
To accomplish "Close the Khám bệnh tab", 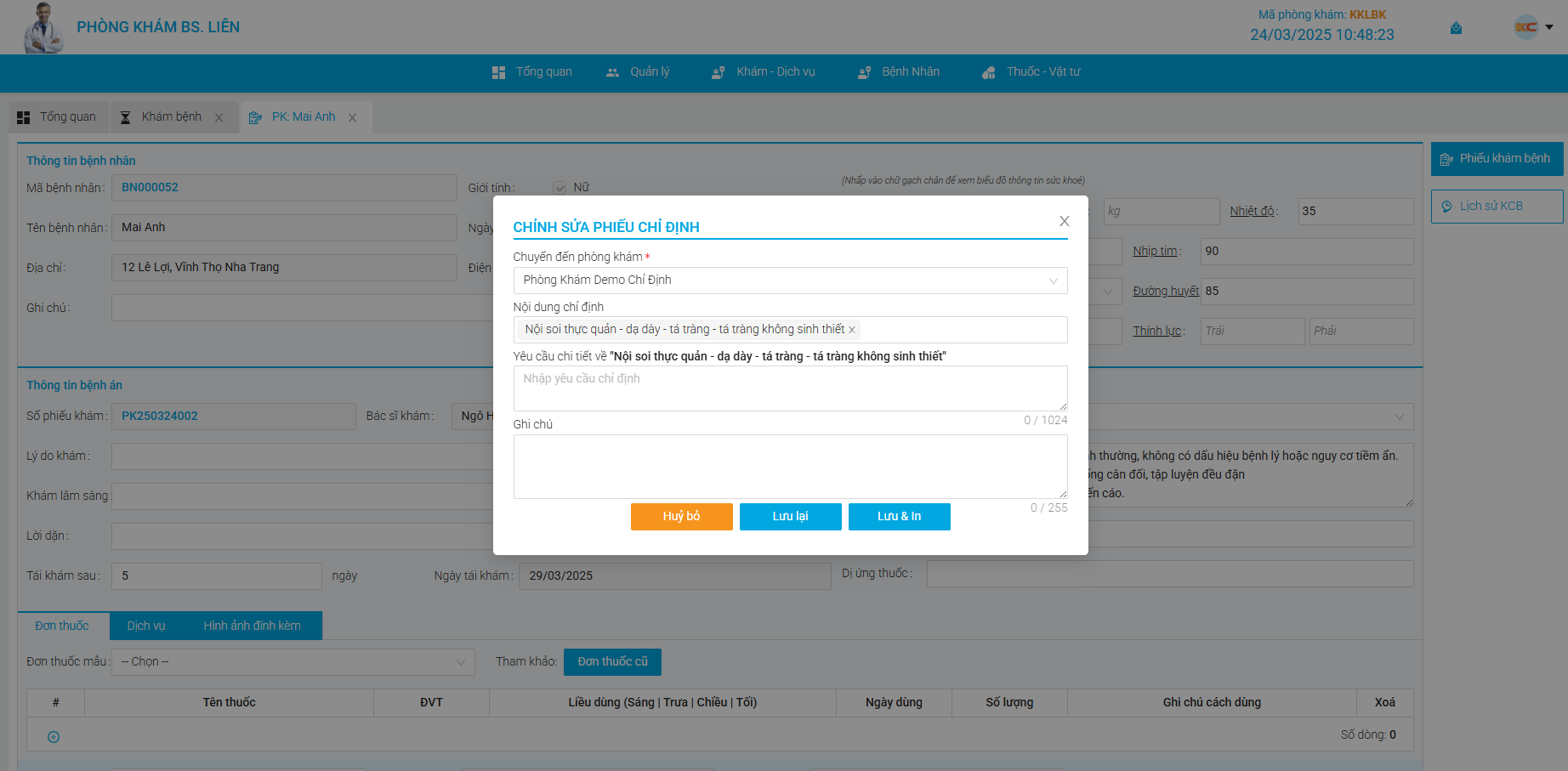I will pyautogui.click(x=219, y=118).
